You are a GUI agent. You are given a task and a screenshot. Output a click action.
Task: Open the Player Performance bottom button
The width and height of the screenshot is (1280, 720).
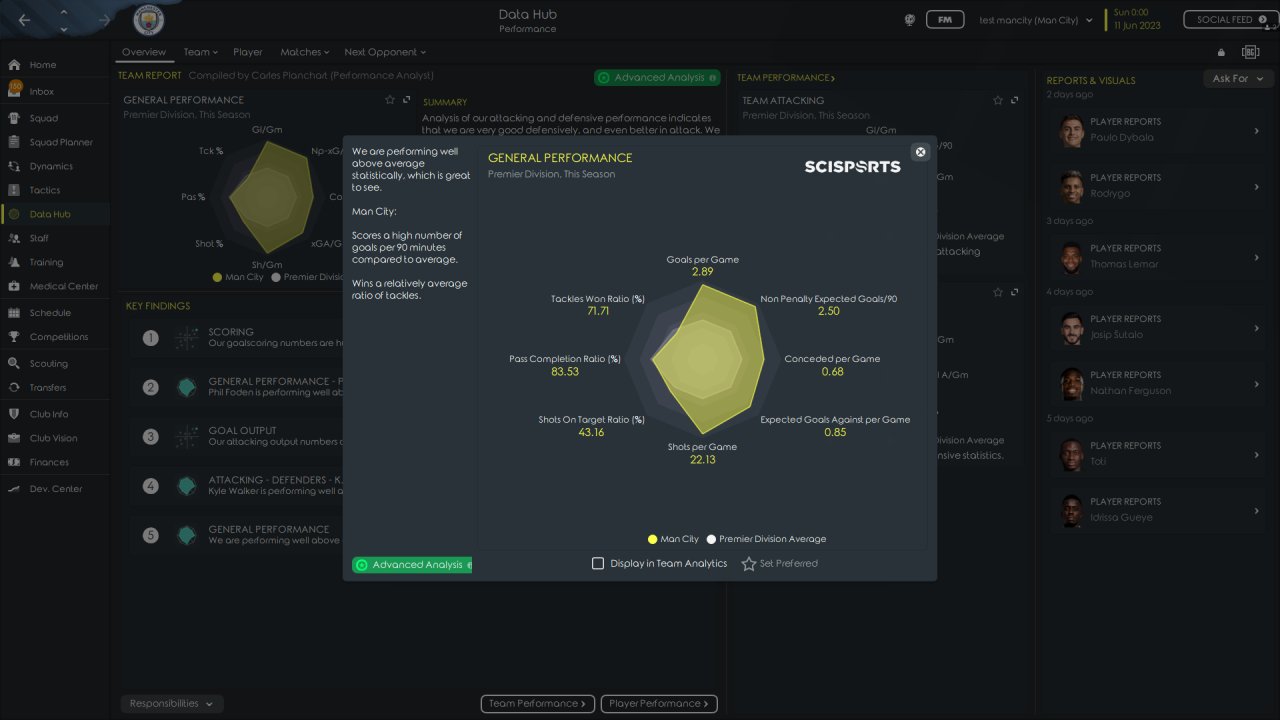(660, 703)
